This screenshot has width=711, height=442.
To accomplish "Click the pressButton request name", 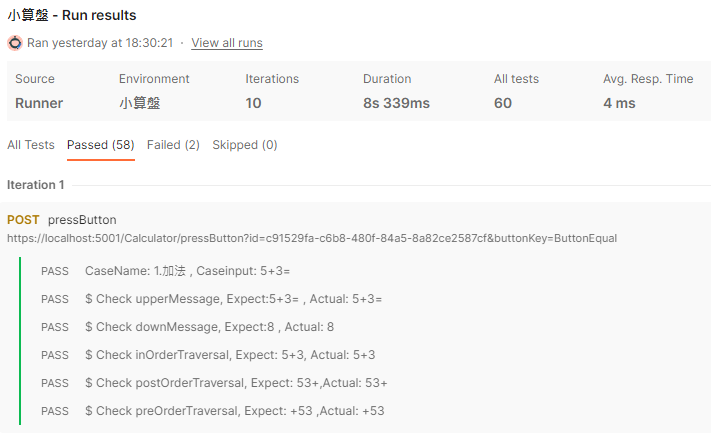I will point(82,220).
